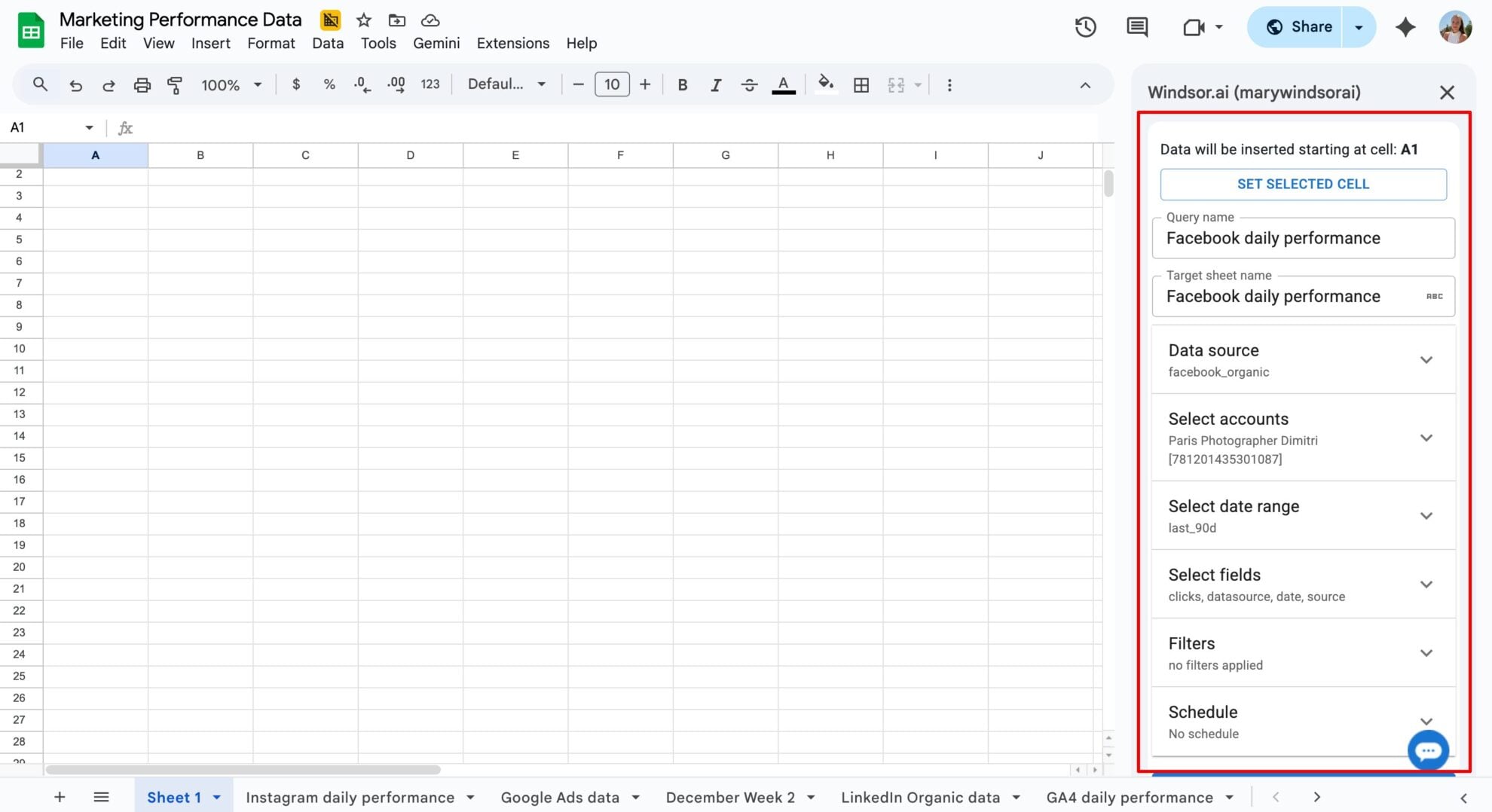This screenshot has width=1492, height=812.
Task: Redo the last action
Action: click(109, 85)
